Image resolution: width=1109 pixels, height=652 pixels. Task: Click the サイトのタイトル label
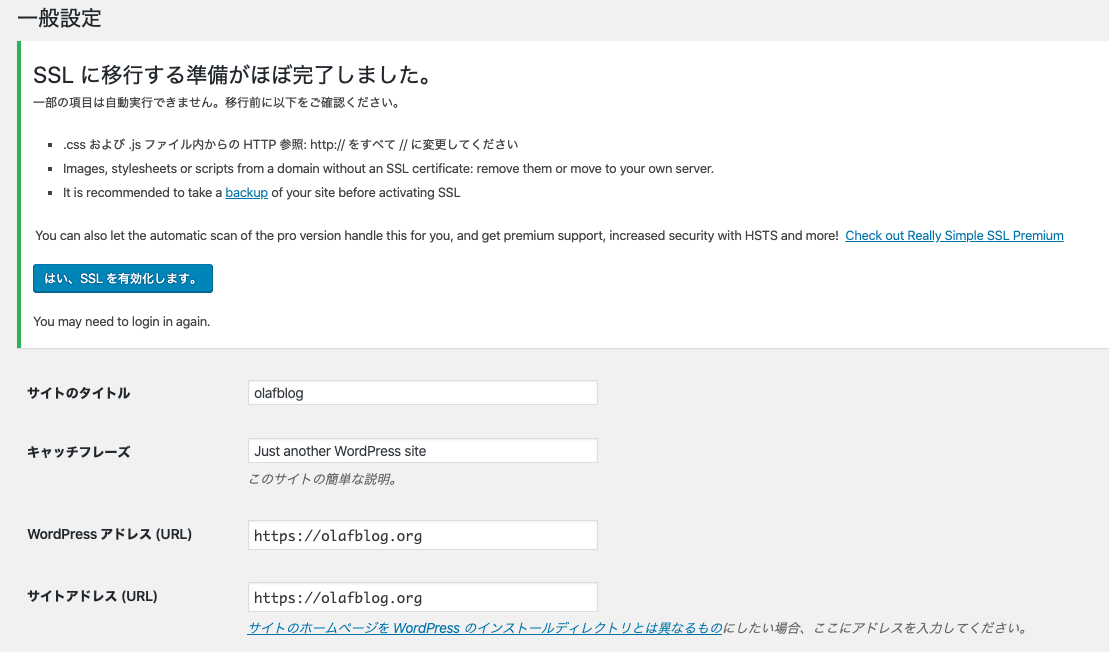pos(79,393)
